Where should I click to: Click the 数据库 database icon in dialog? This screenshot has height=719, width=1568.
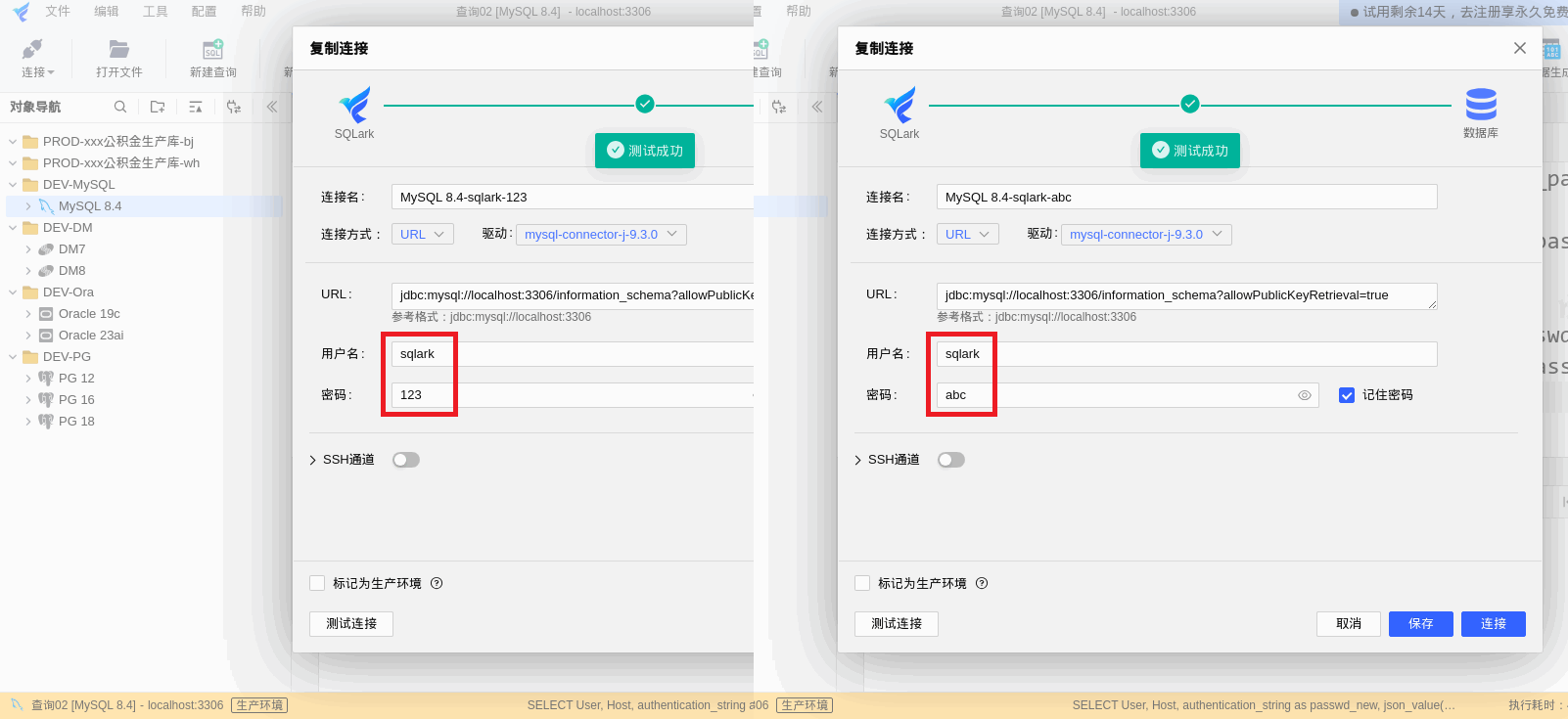1481,104
